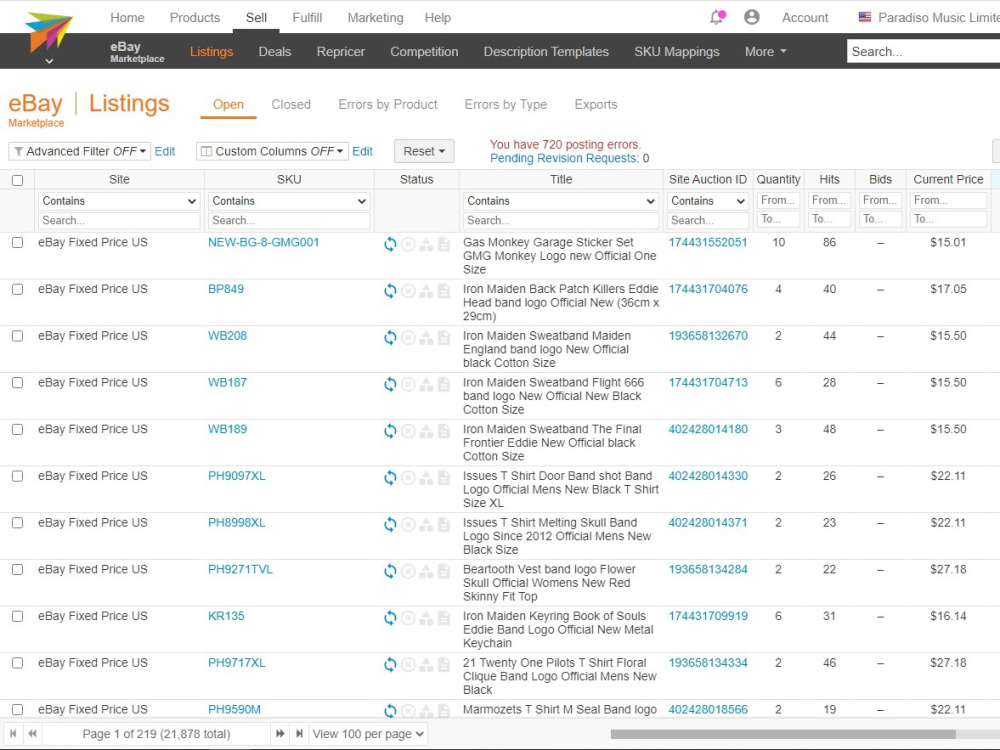This screenshot has width=1000, height=750.
Task: Open SKU column Contains dropdown
Action: tap(289, 201)
